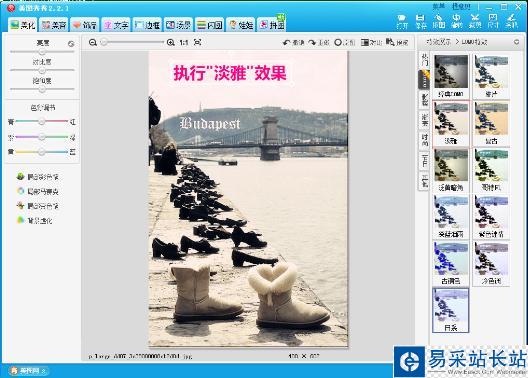Select the 局部马赛克 local mosaic tool

point(38,191)
